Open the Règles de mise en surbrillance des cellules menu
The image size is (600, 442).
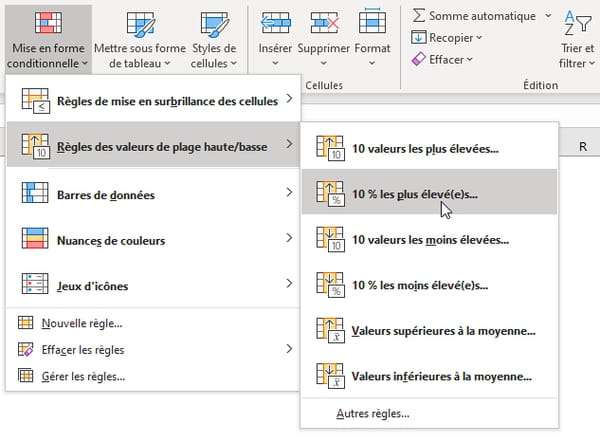153,101
